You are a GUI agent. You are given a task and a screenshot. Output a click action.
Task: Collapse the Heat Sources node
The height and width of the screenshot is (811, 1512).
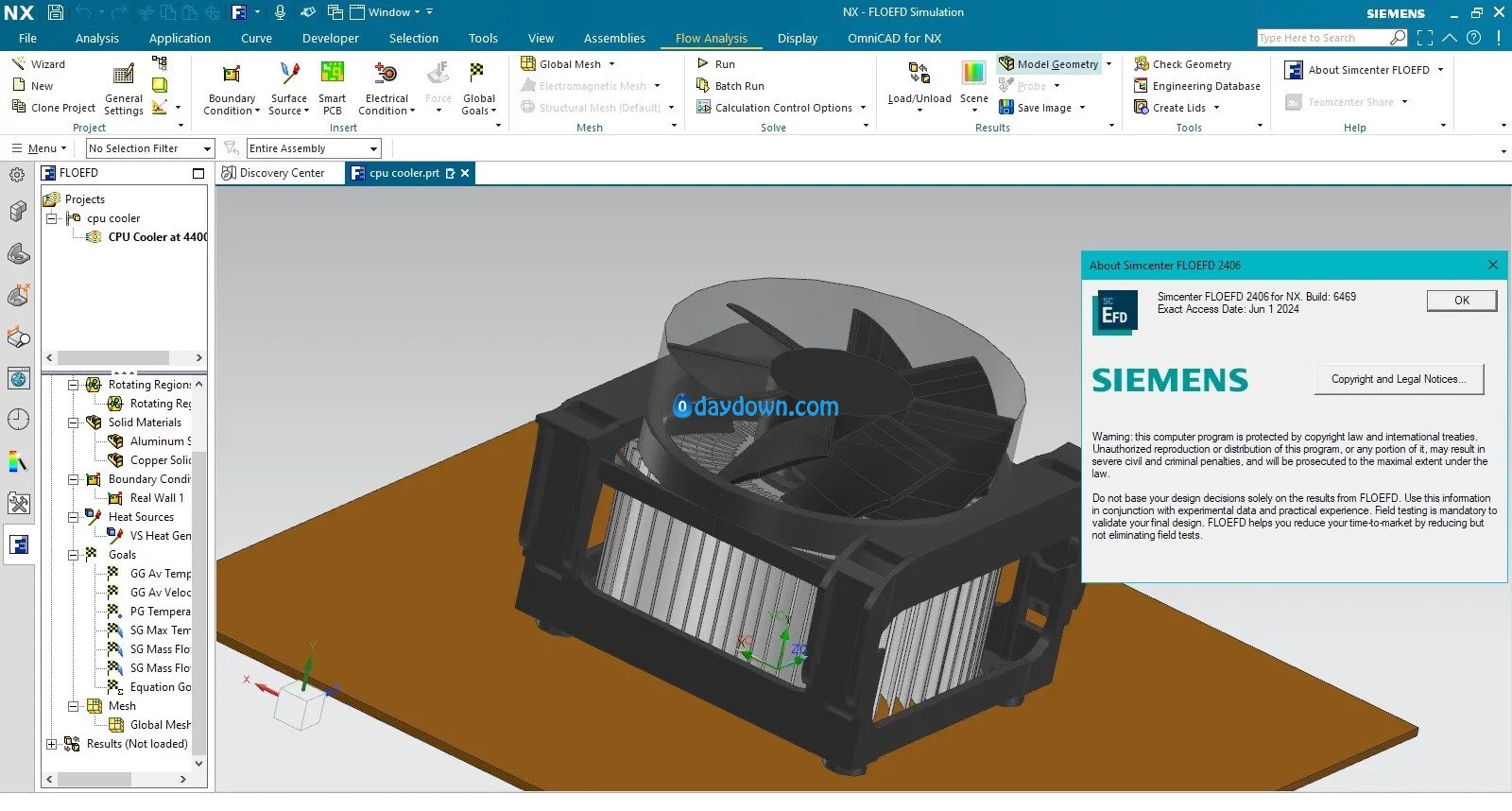tap(73, 517)
